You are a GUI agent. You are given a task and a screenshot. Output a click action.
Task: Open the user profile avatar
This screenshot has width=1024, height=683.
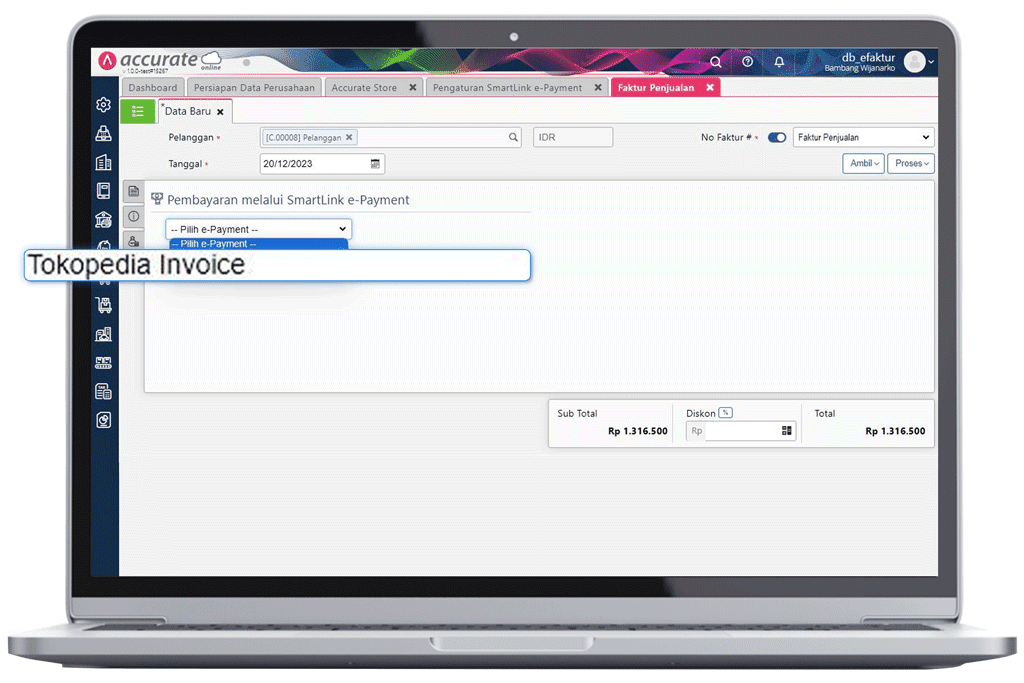(x=915, y=62)
